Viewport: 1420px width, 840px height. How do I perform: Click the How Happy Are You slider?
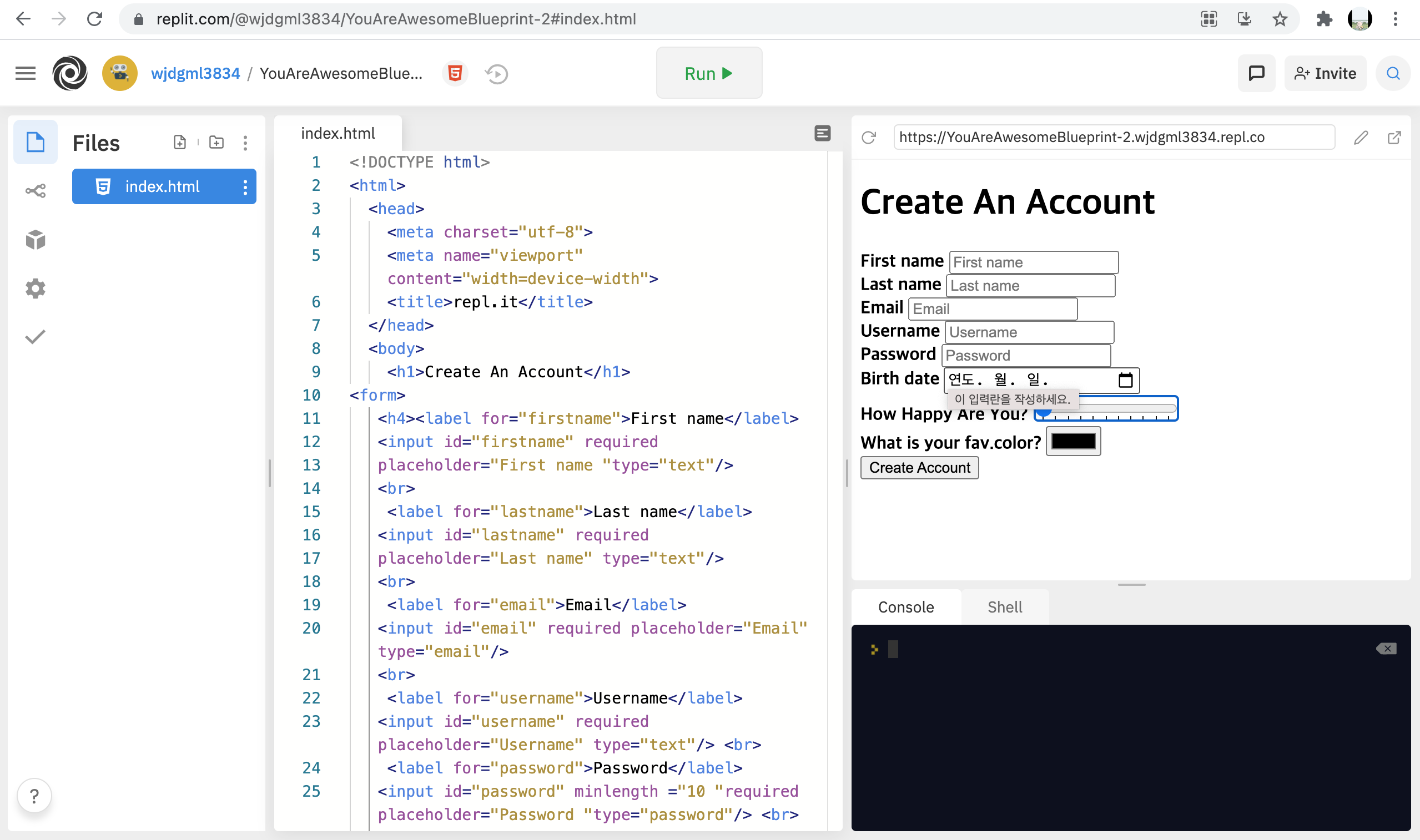click(x=1106, y=409)
